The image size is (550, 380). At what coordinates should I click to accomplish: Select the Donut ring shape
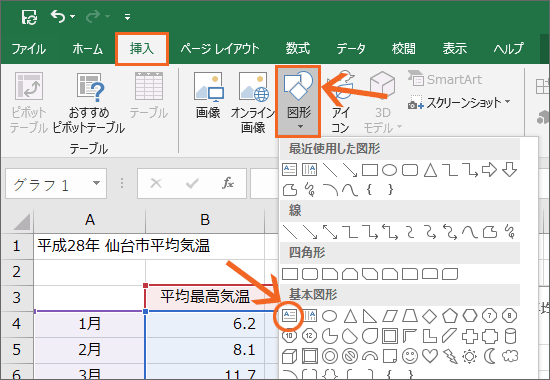pos(329,356)
